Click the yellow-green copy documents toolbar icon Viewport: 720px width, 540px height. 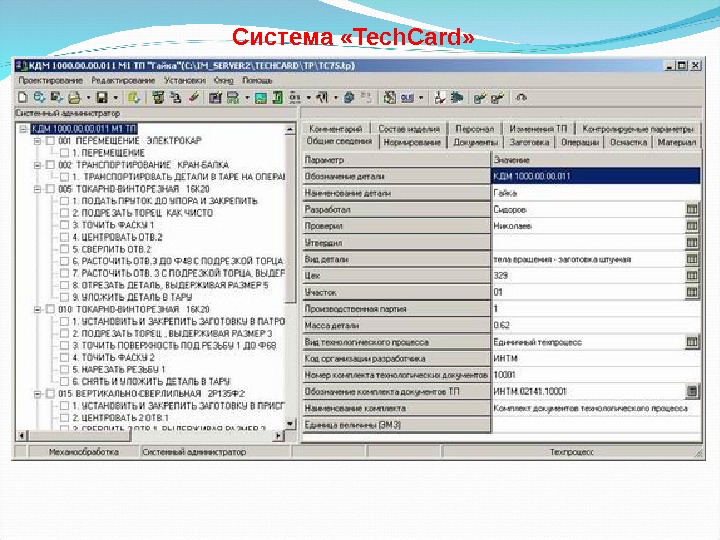point(134,97)
